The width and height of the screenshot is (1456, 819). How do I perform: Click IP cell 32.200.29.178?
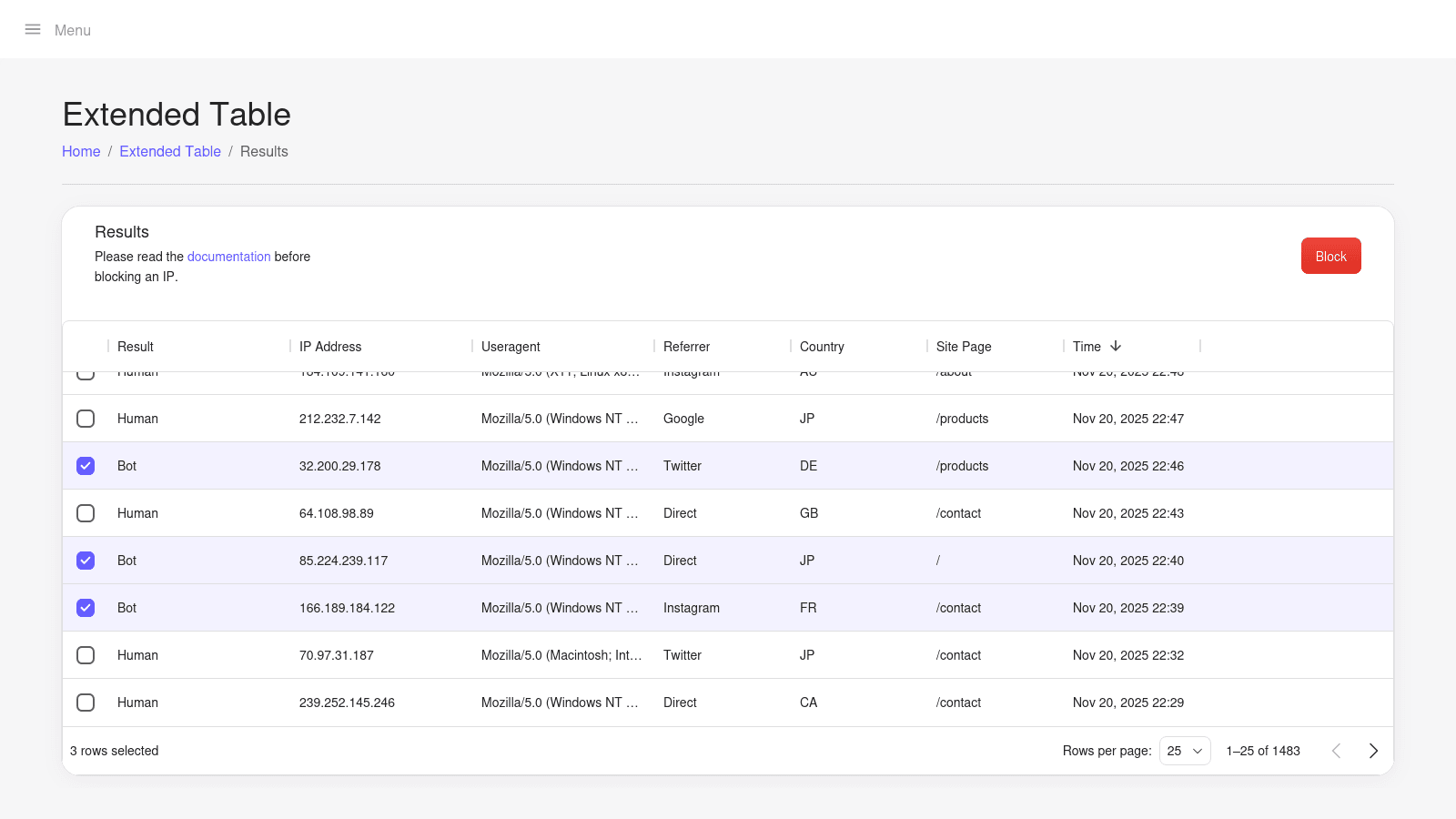pos(340,466)
